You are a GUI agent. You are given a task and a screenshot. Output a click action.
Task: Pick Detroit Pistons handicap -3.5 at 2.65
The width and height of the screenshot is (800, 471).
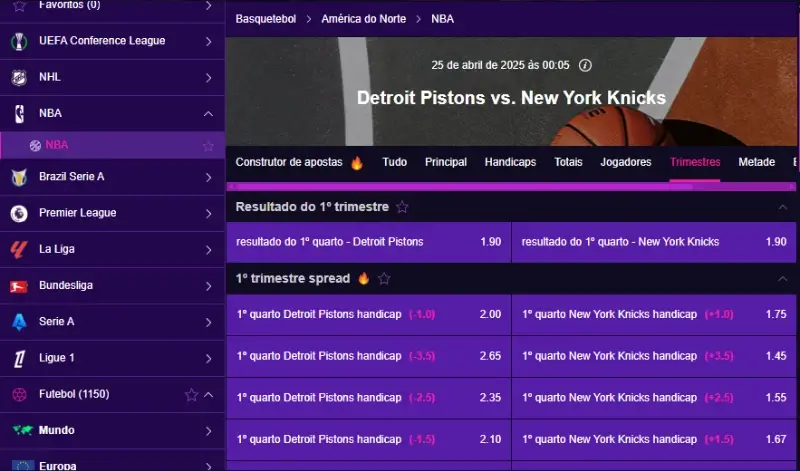click(x=368, y=356)
